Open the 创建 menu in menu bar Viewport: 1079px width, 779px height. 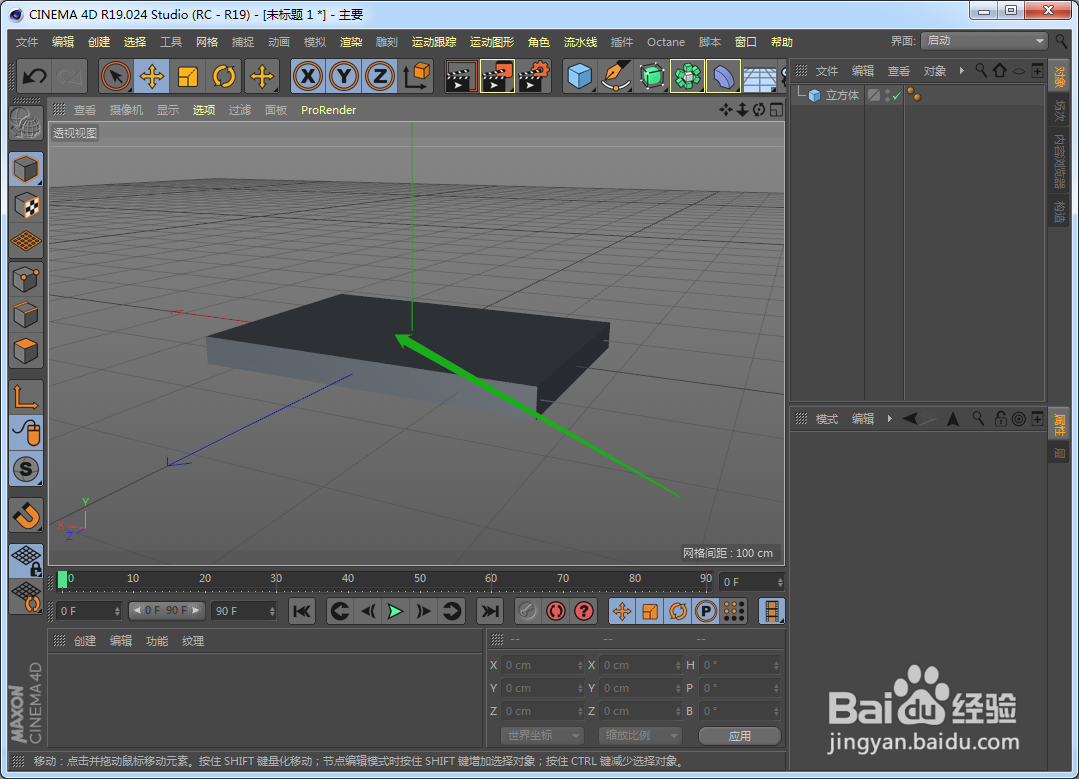pos(99,42)
